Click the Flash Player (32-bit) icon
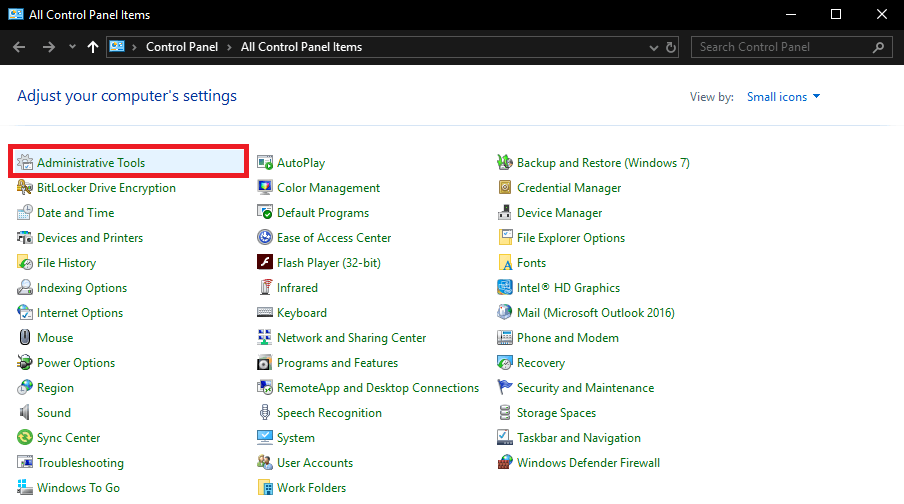904x504 pixels. pos(265,263)
